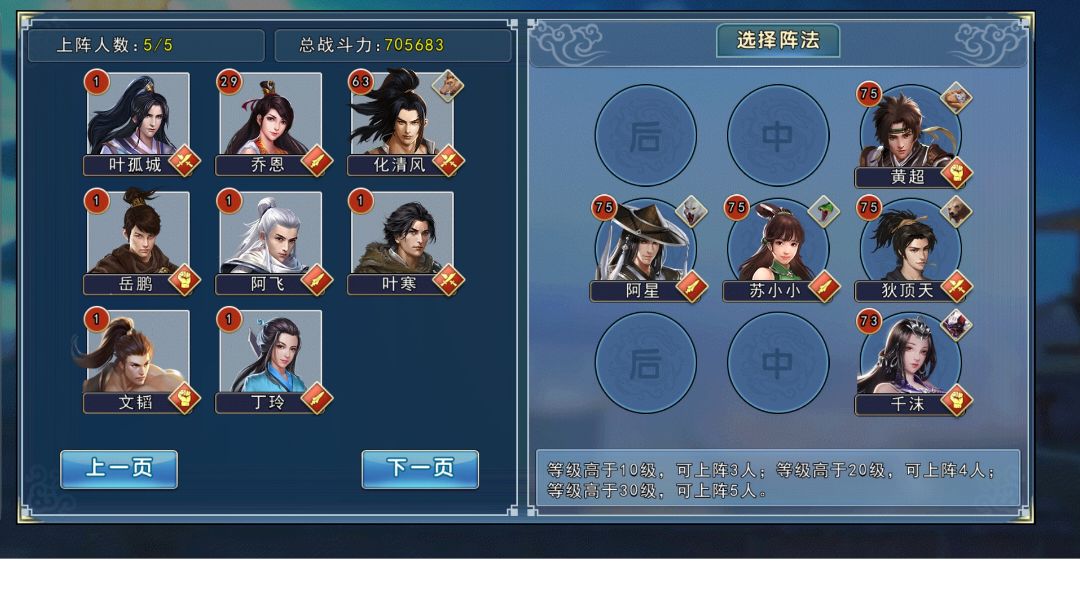Click the horse mount icon on 化清风
The height and width of the screenshot is (606, 1080).
pyautogui.click(x=448, y=86)
